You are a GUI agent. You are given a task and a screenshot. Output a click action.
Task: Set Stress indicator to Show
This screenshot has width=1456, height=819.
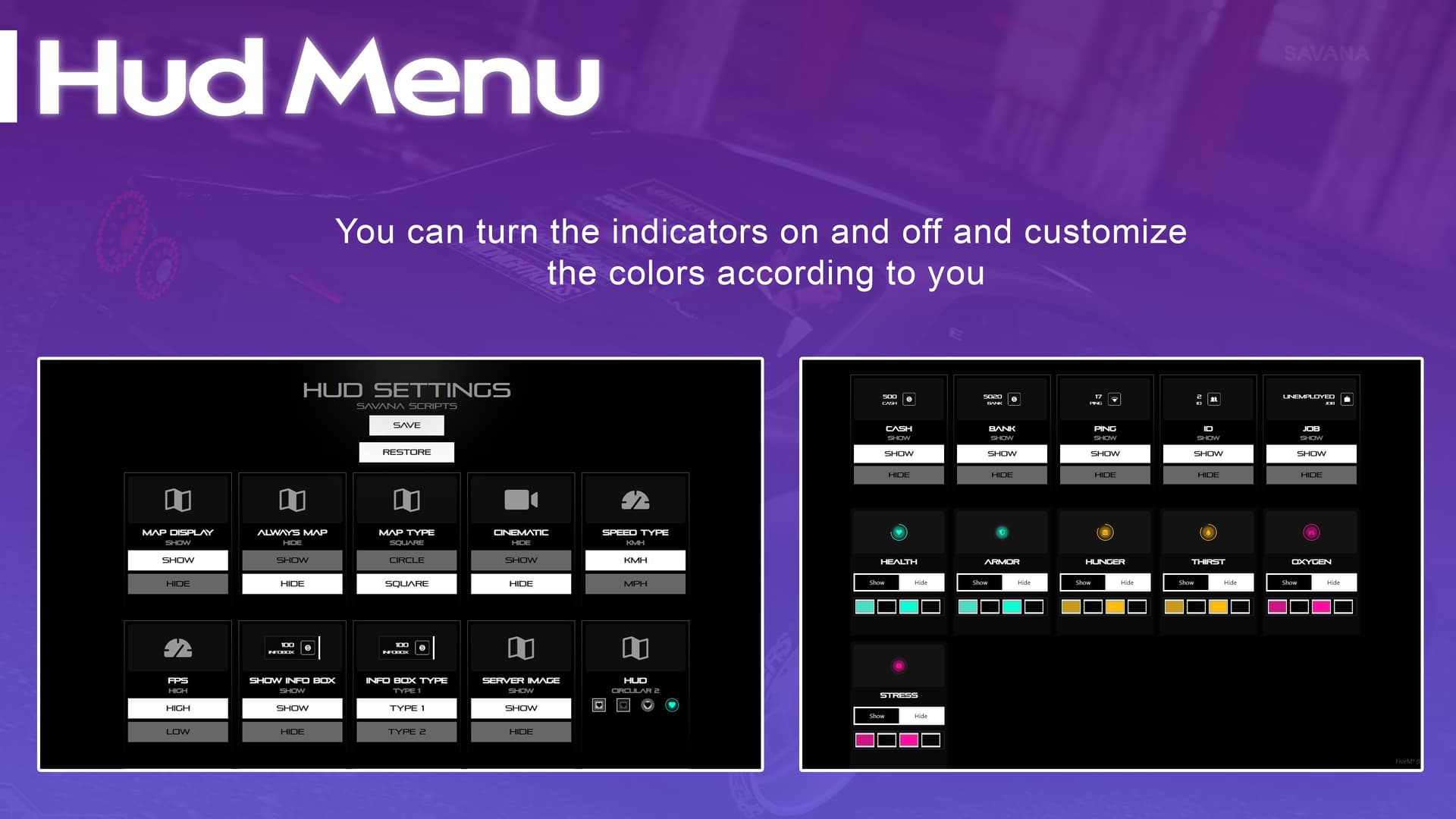point(877,716)
